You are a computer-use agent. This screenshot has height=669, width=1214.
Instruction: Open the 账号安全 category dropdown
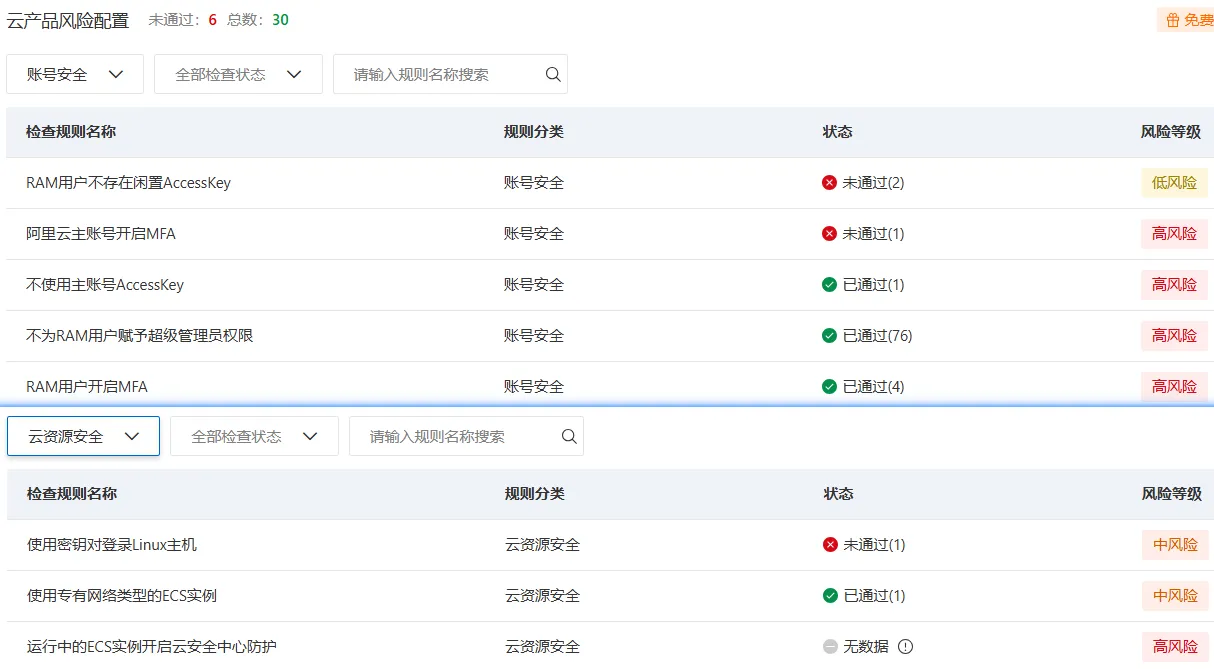click(x=75, y=74)
